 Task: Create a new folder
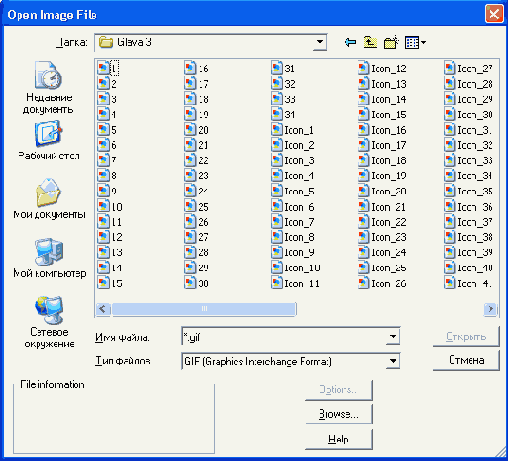[391, 42]
